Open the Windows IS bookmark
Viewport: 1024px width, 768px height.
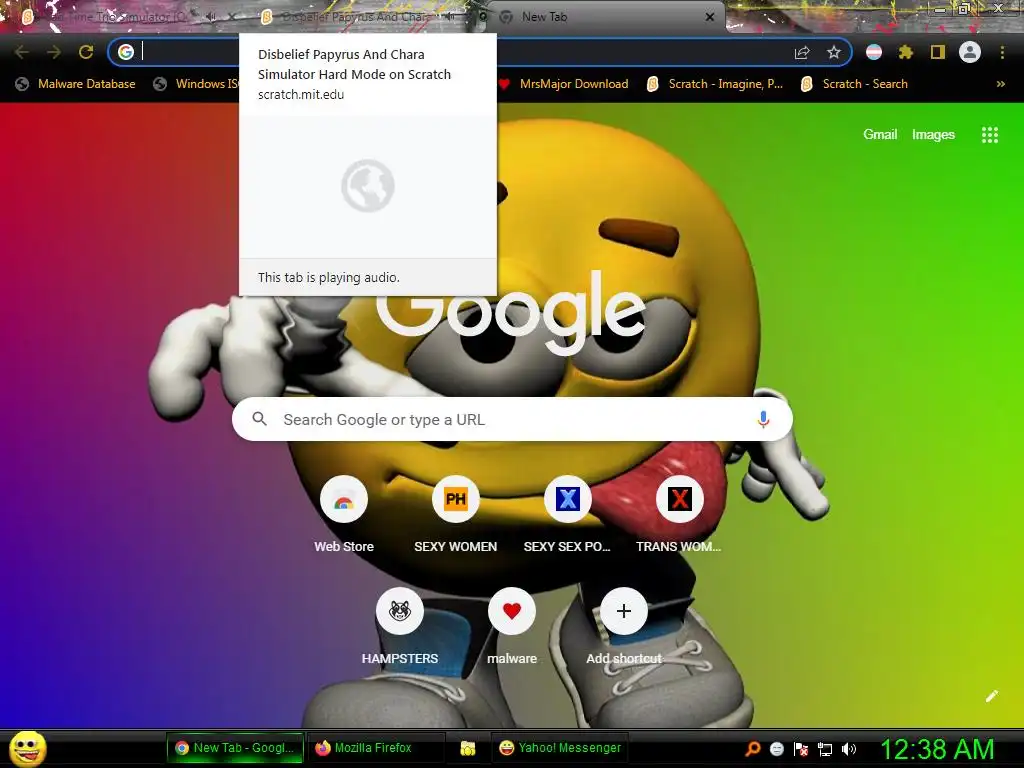tap(196, 84)
